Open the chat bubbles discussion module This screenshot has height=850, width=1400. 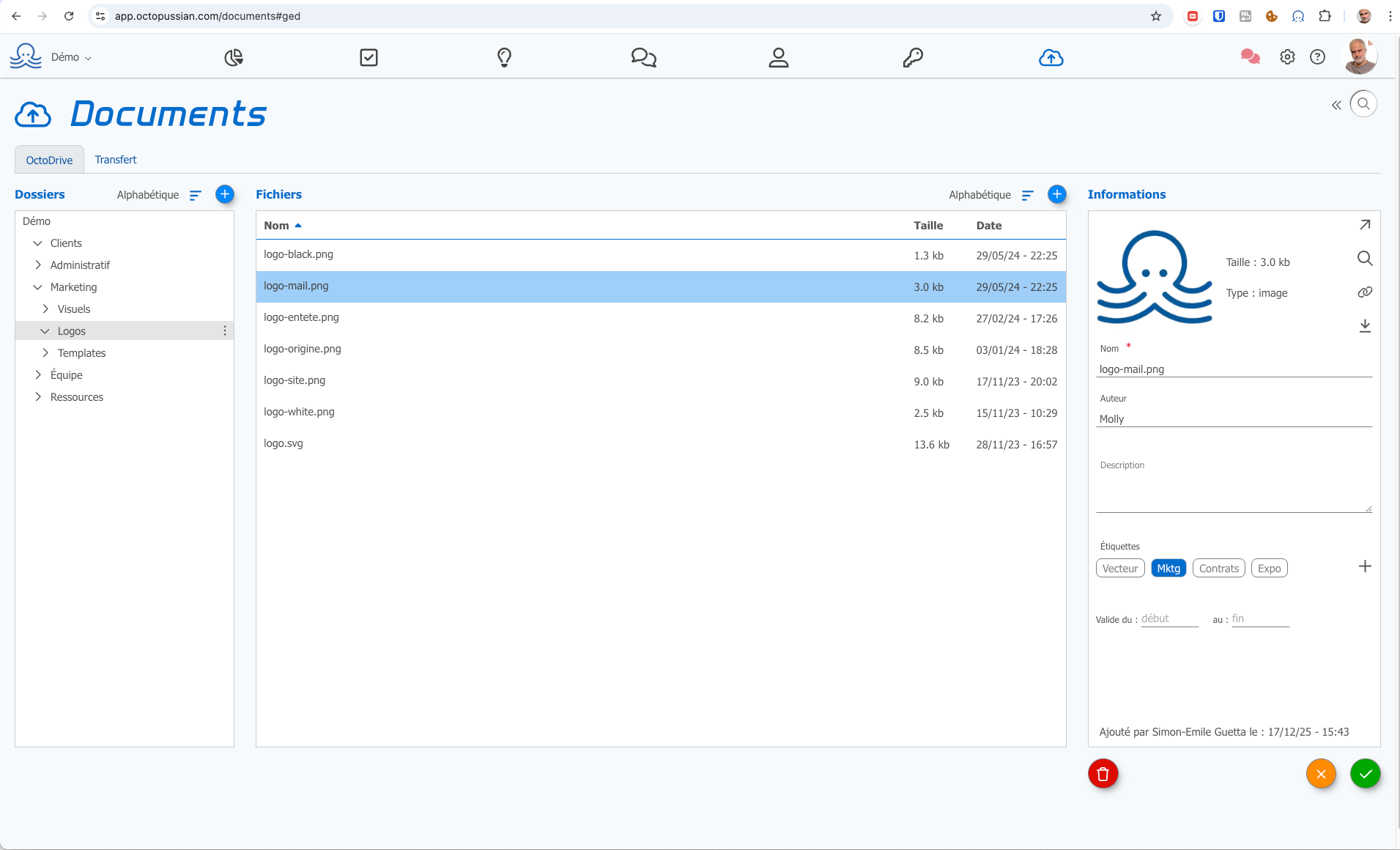(x=642, y=57)
